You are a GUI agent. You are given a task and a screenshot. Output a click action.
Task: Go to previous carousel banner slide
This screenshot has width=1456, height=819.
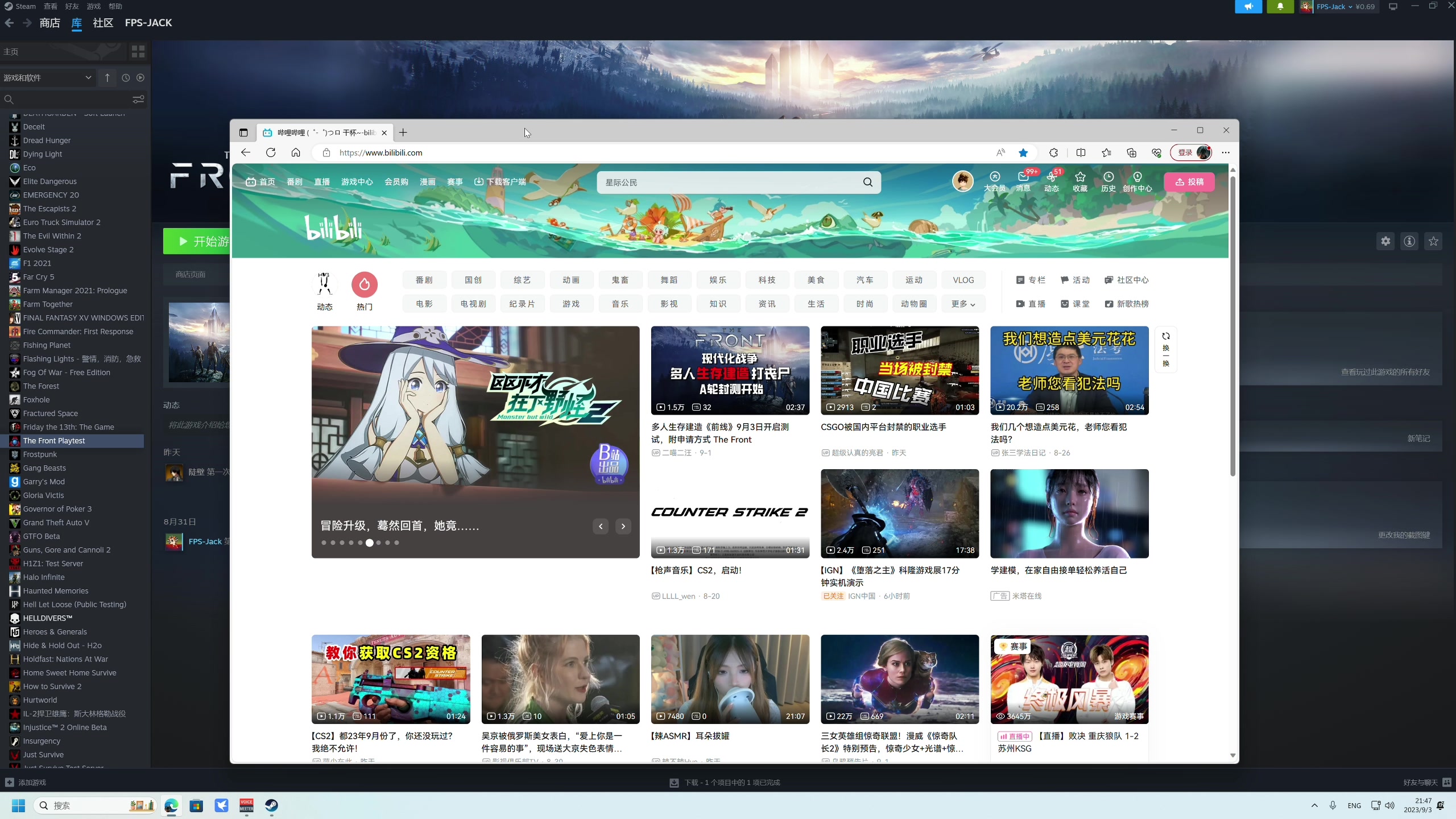(601, 527)
